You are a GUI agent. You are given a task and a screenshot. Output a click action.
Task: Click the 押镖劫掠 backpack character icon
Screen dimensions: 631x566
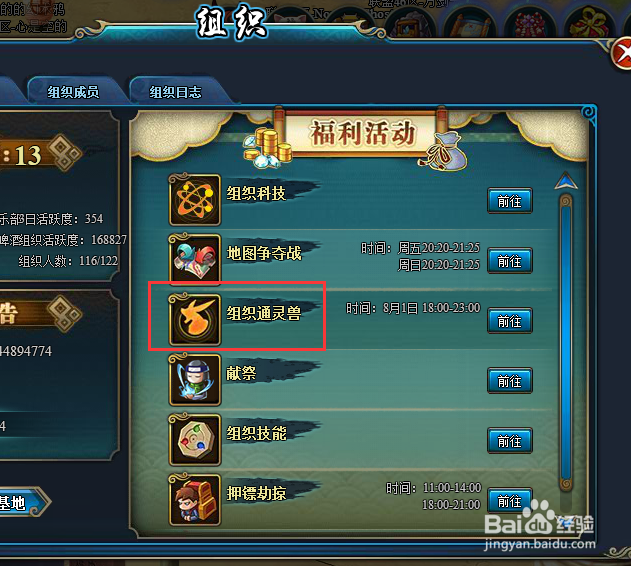click(195, 500)
